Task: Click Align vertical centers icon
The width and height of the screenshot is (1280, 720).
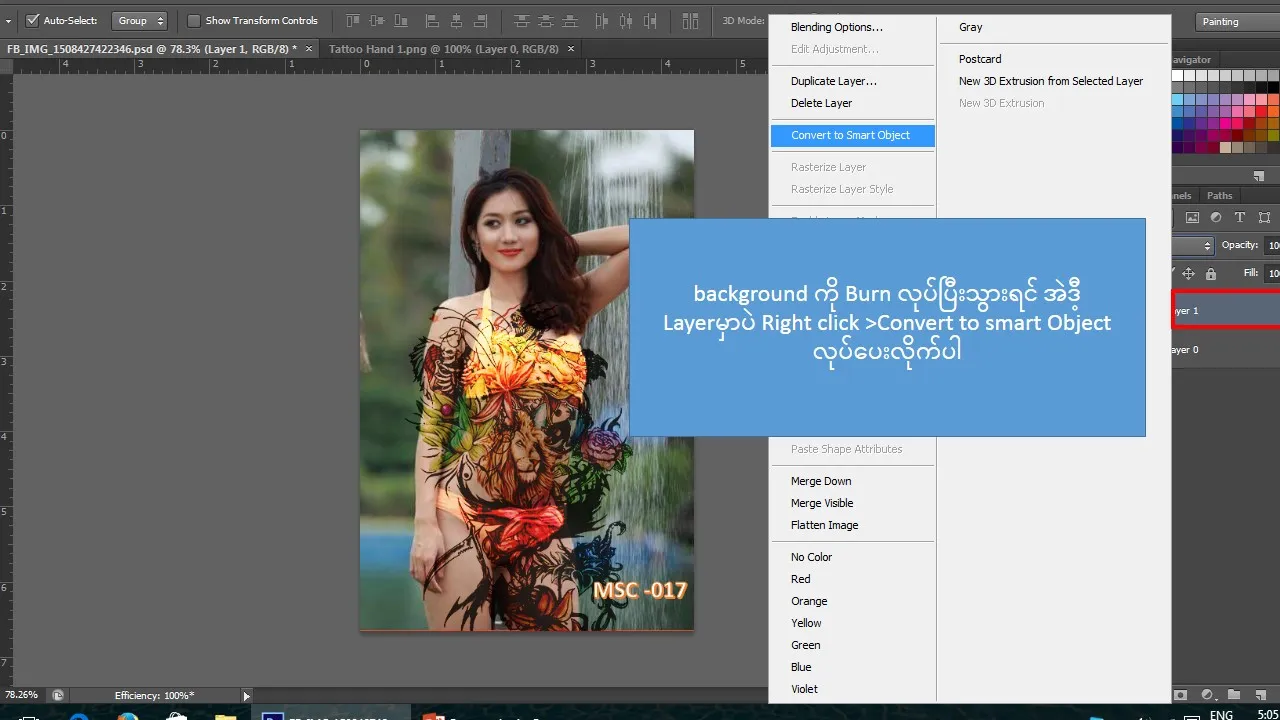Action: (x=378, y=20)
